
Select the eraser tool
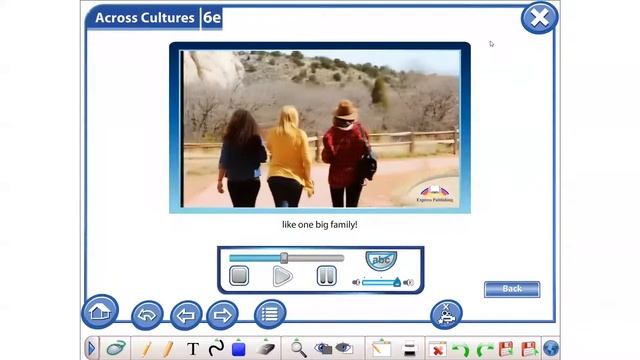(x=266, y=348)
